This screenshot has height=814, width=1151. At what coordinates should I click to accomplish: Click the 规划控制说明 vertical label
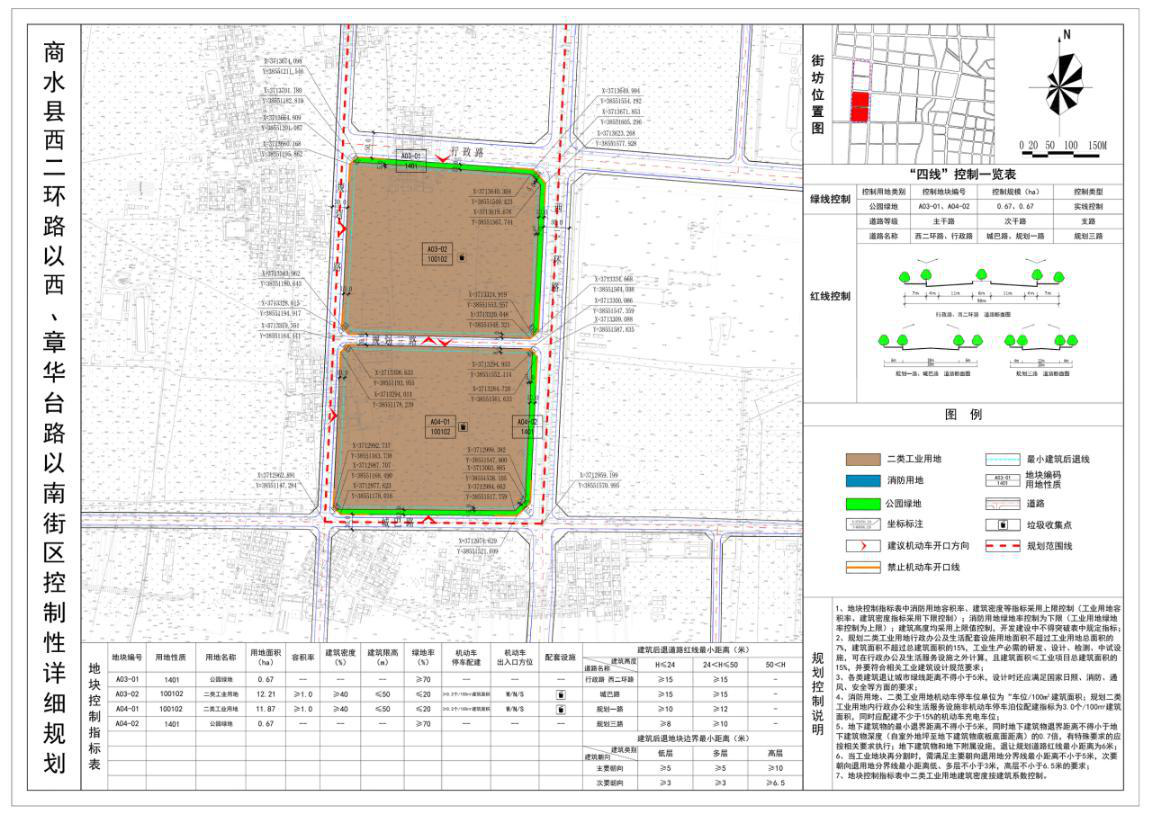[818, 694]
